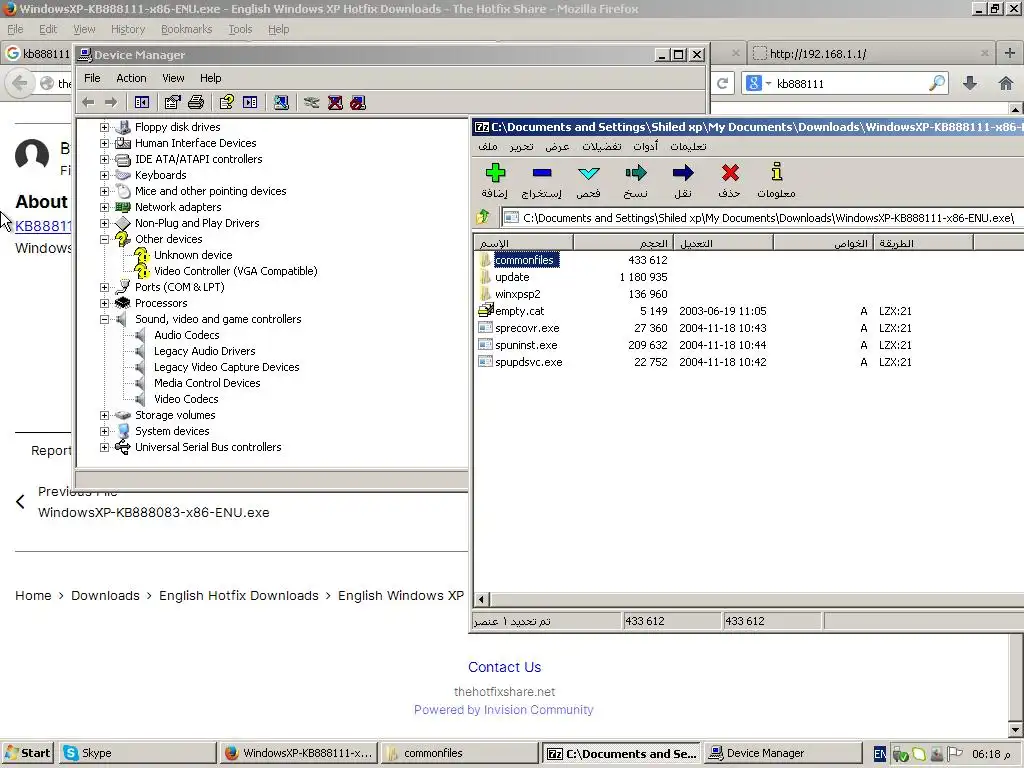Select Video Controller (VGA Compatible) device
The image size is (1024, 768).
click(235, 271)
